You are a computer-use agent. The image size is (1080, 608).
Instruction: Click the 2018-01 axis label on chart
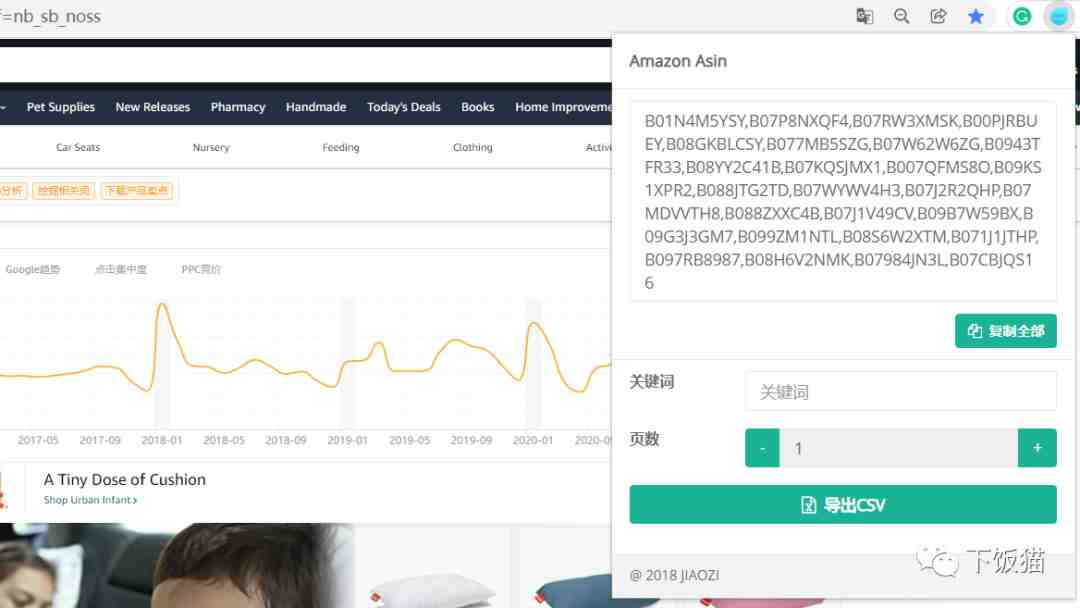click(x=162, y=440)
